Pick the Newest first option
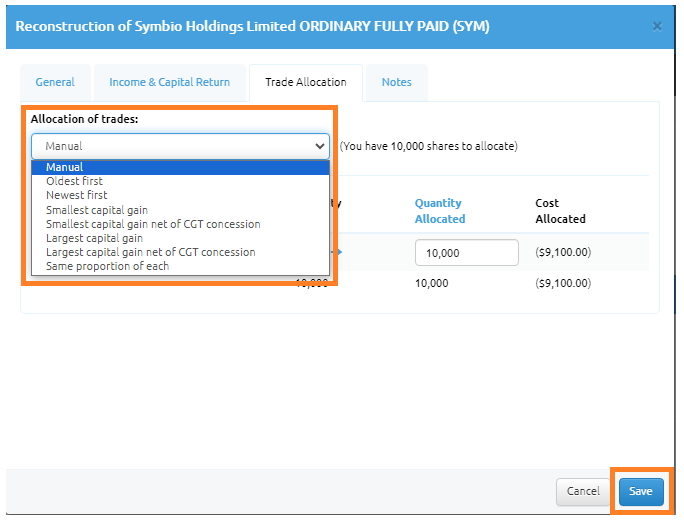Viewport: 684px width, 521px height. (x=77, y=196)
